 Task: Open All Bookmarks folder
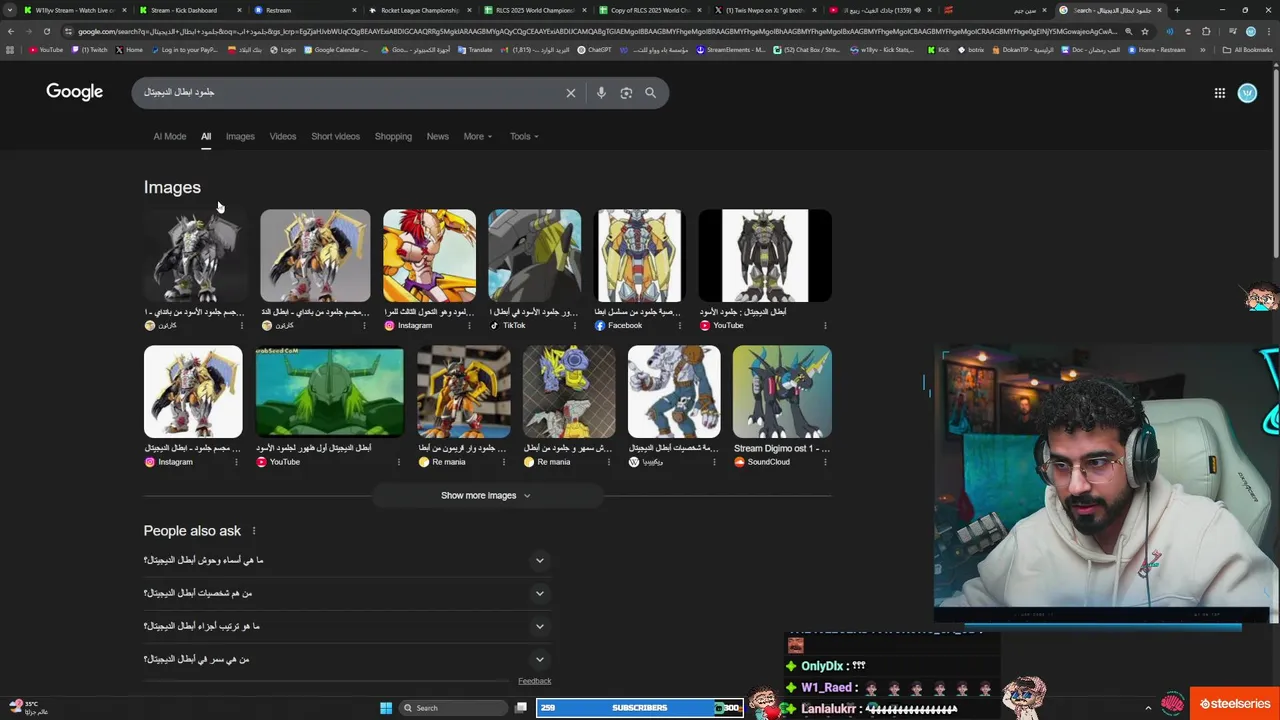pos(1248,49)
